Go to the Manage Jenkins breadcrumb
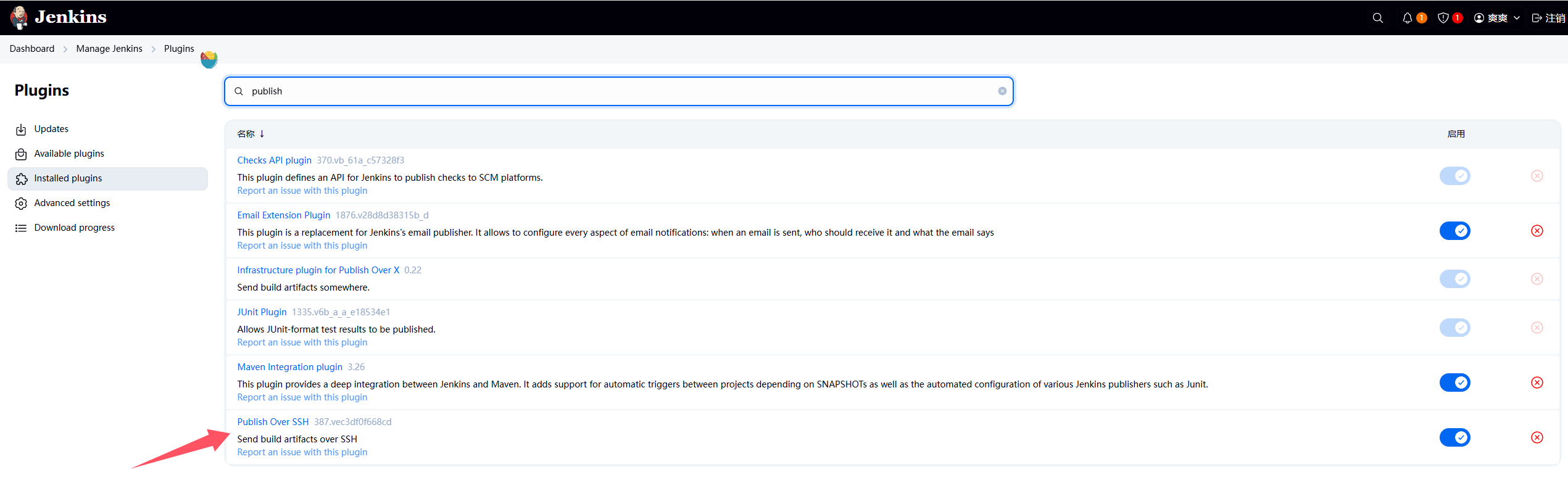The height and width of the screenshot is (488, 1568). click(x=109, y=49)
